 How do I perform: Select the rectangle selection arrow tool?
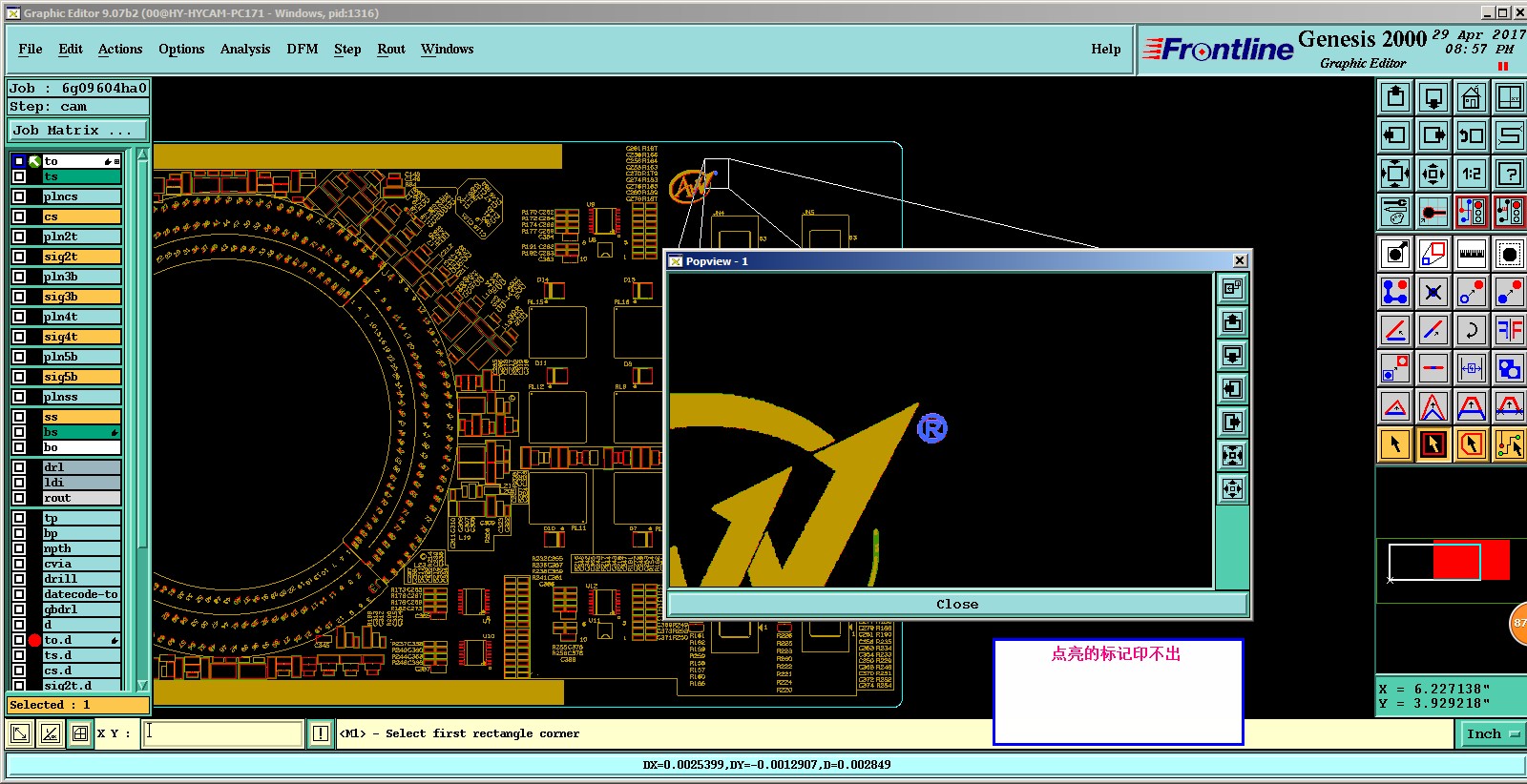tap(1433, 444)
